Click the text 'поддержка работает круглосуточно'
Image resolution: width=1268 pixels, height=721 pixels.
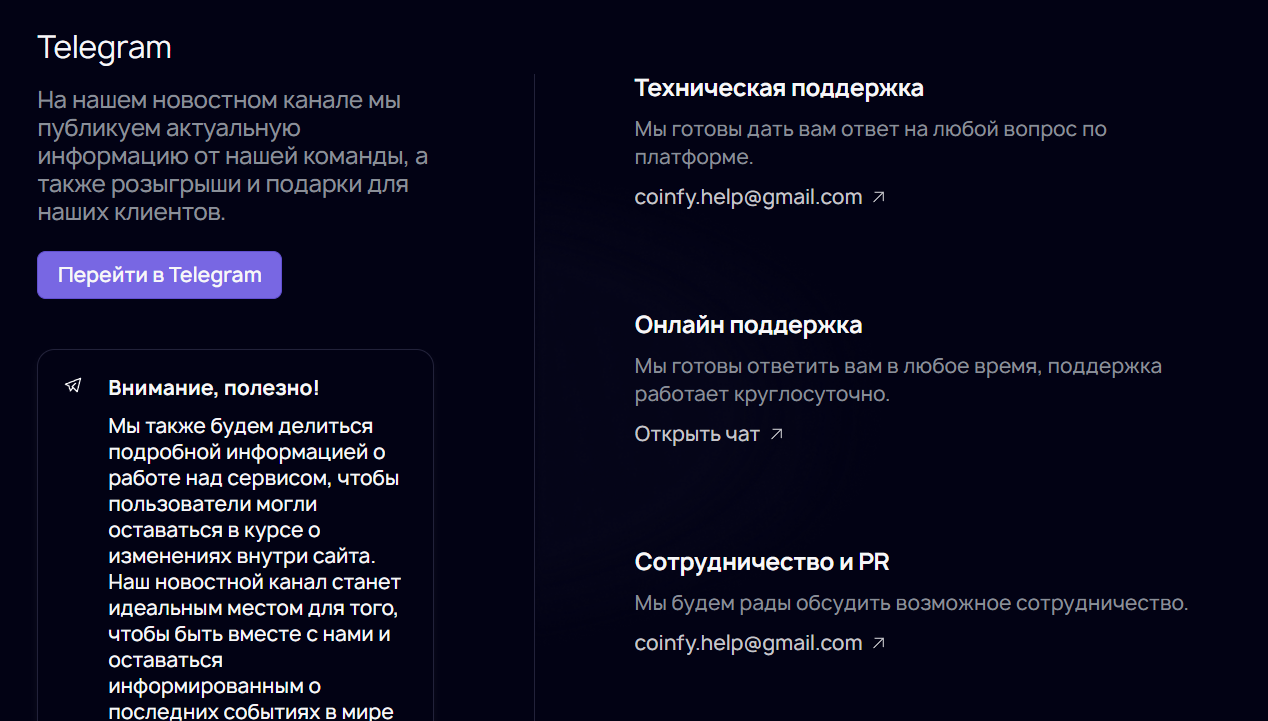[x=898, y=380]
